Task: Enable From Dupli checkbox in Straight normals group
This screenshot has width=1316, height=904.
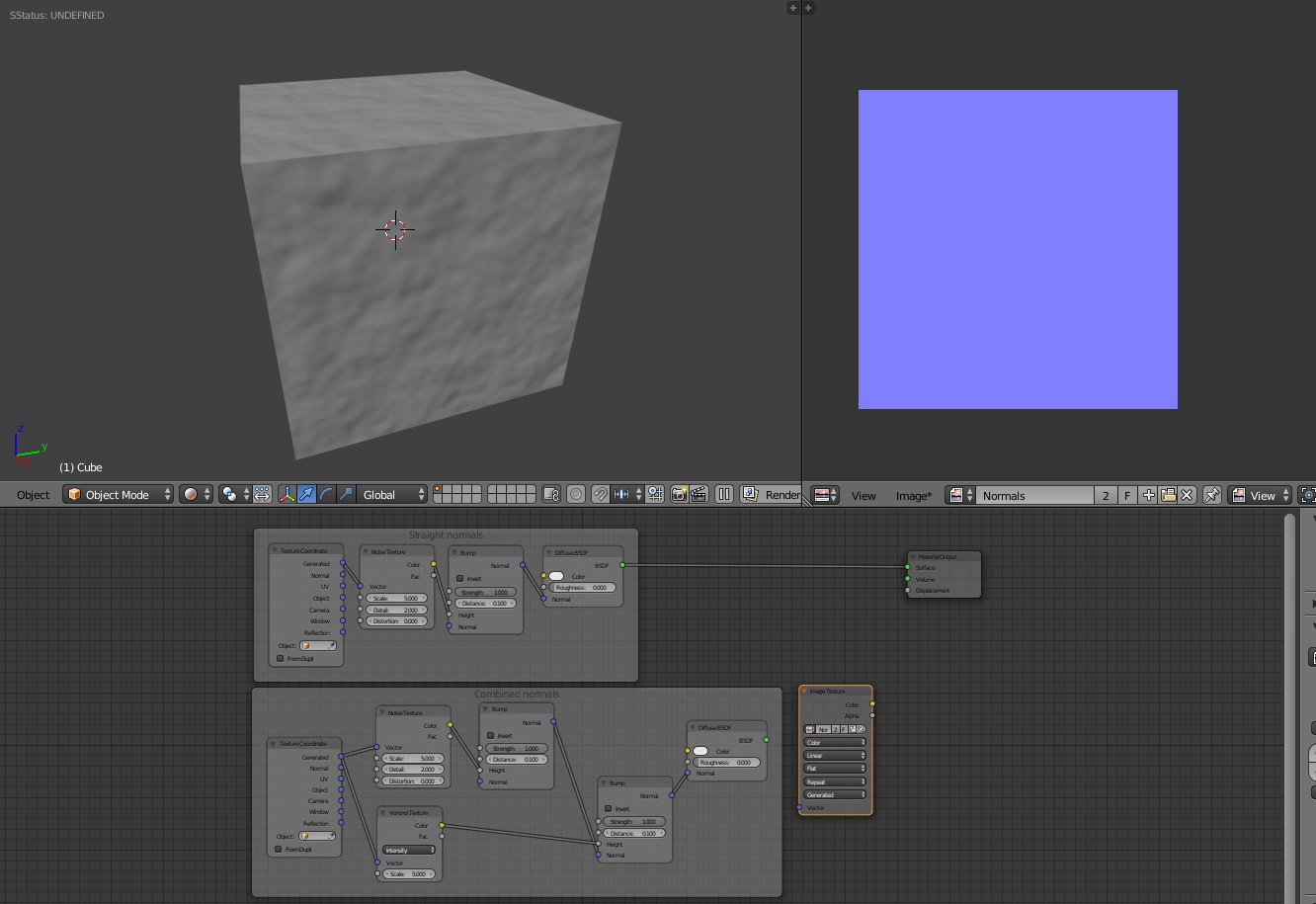Action: click(280, 658)
